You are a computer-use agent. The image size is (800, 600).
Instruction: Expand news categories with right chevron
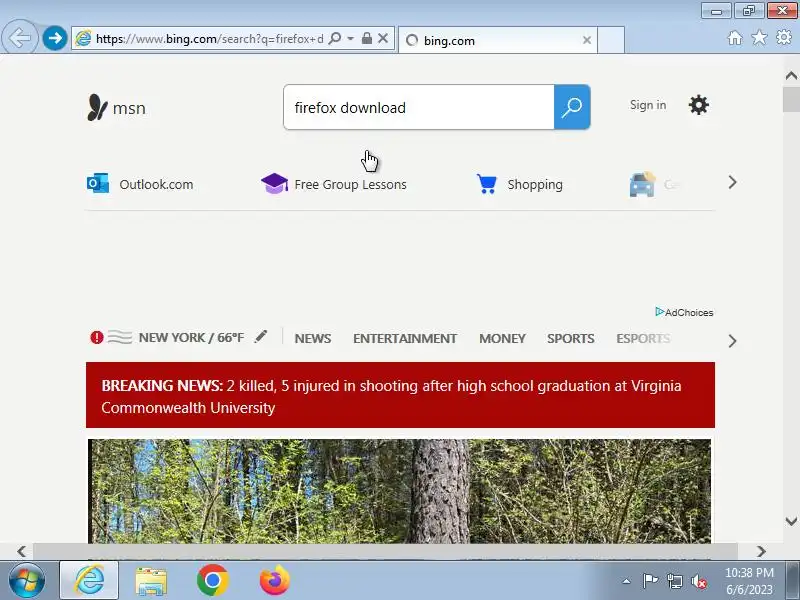(732, 341)
